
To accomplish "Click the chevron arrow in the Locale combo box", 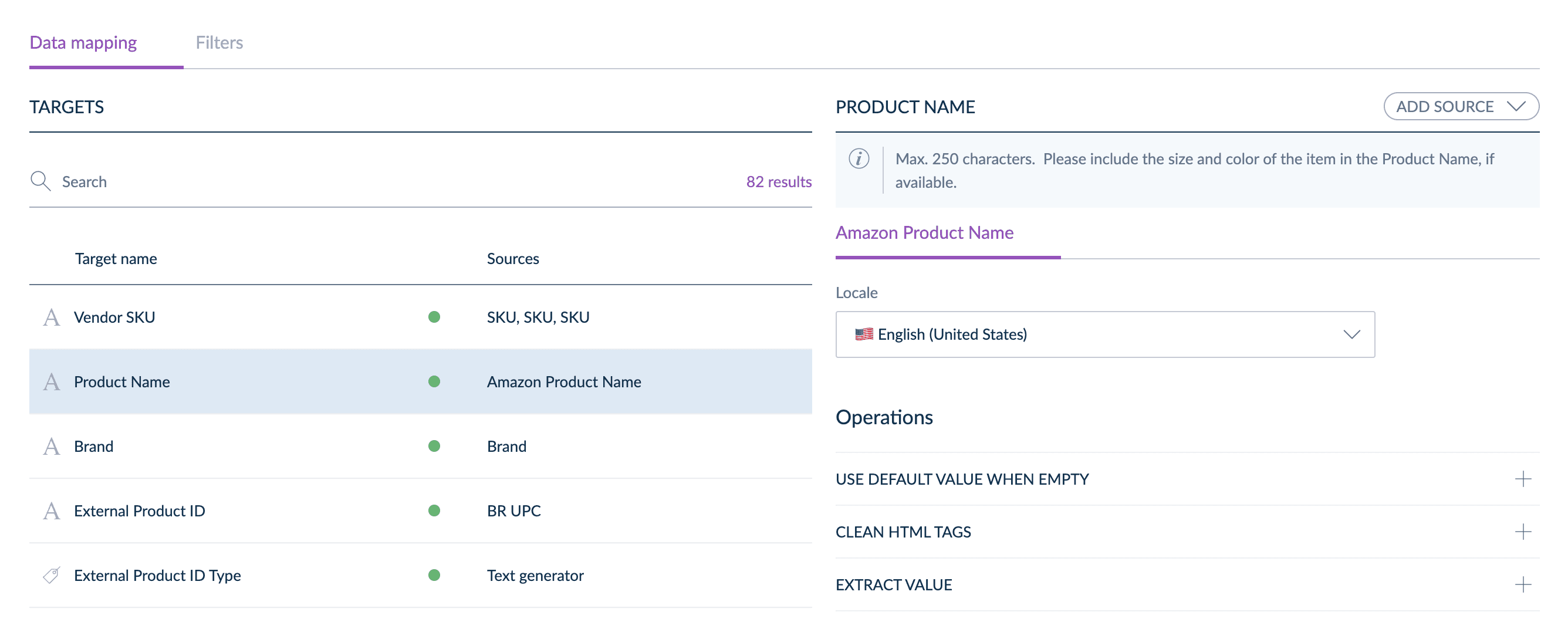I will (x=1351, y=334).
